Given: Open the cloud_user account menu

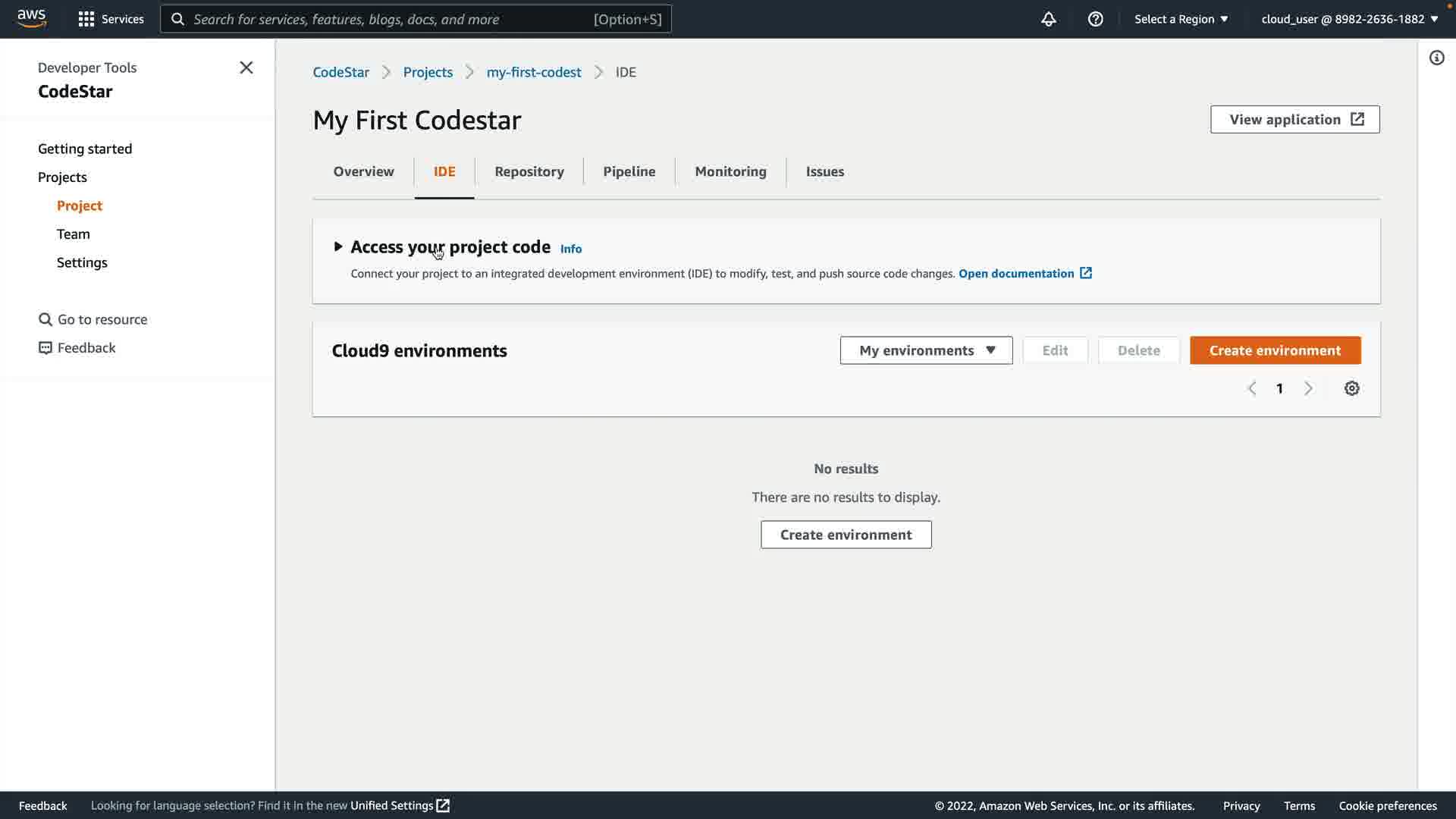Looking at the screenshot, I should tap(1349, 19).
